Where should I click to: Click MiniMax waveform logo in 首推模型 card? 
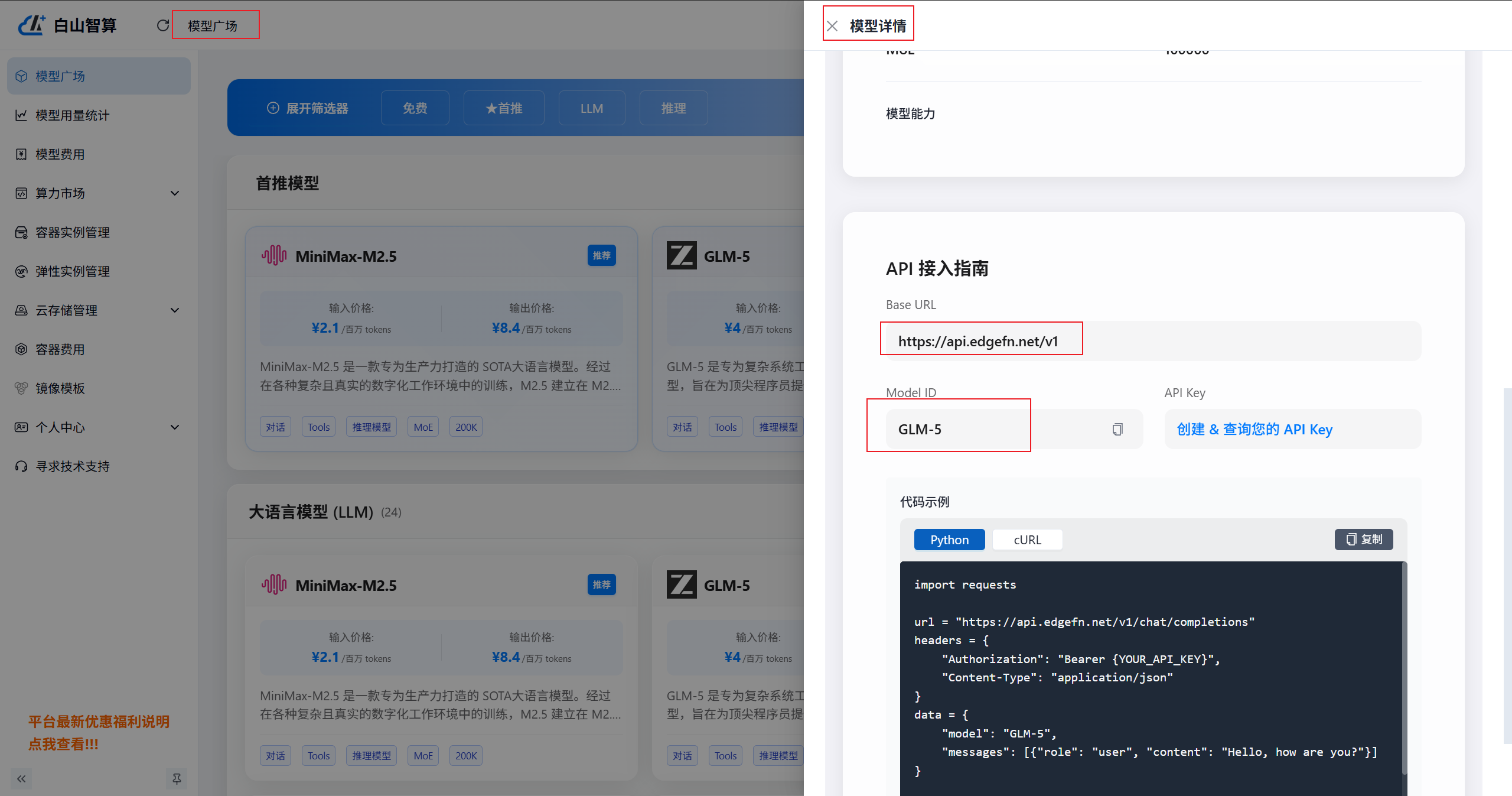coord(274,255)
